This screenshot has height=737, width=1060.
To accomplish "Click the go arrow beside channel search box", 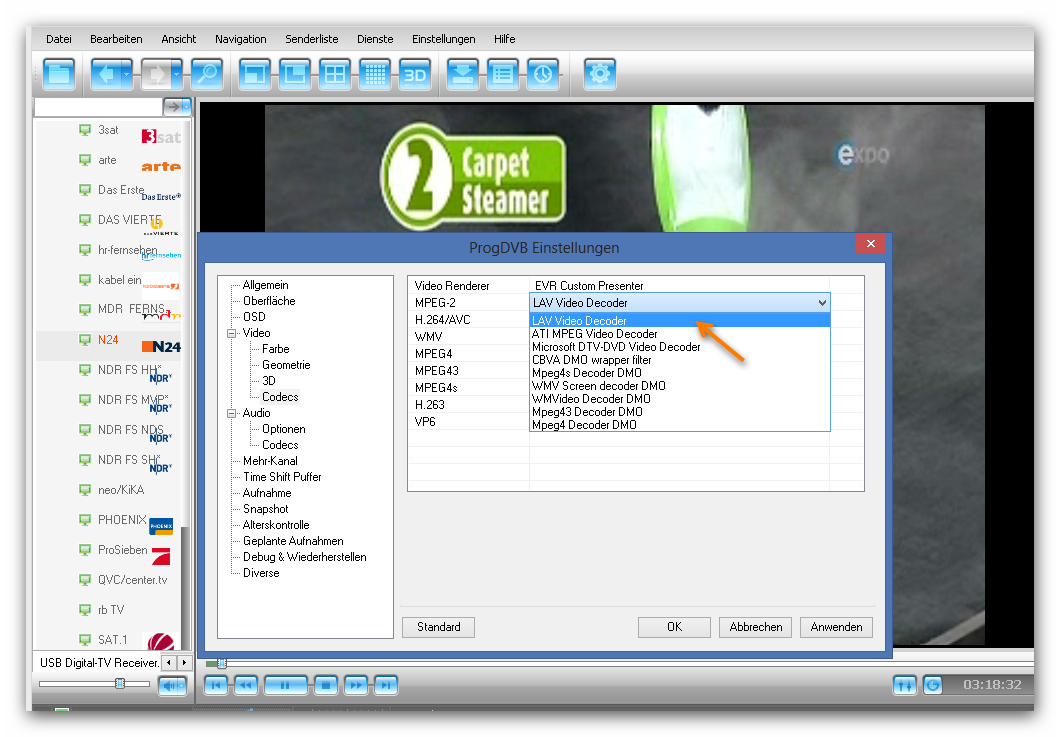I will coord(173,107).
